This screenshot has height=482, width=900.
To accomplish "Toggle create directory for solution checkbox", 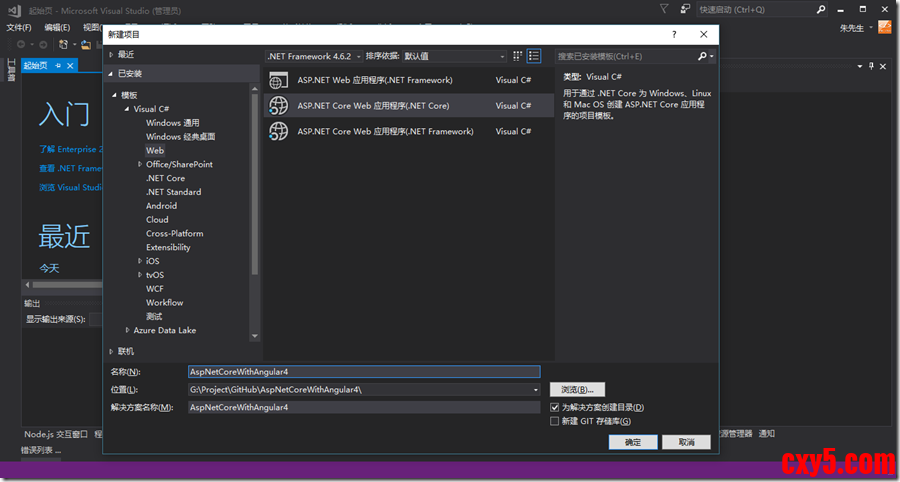I will pyautogui.click(x=554, y=407).
